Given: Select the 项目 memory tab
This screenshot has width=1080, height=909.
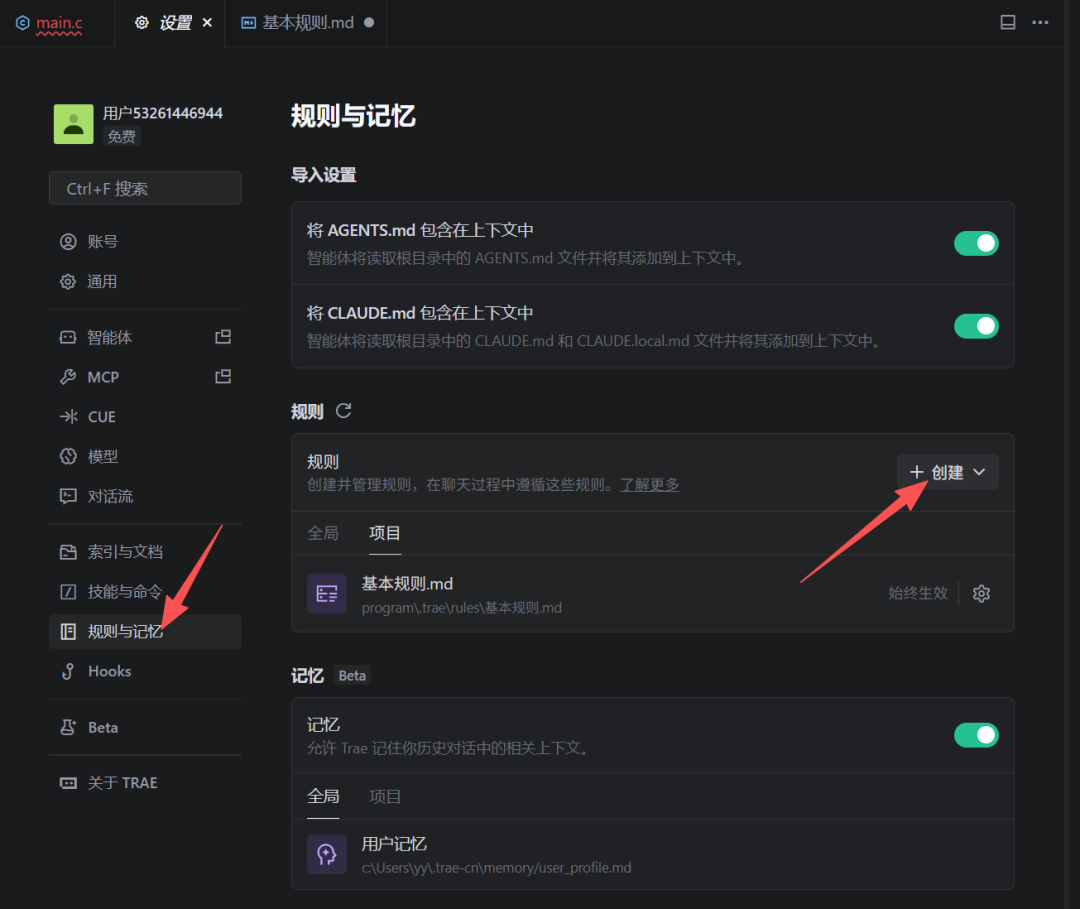Looking at the screenshot, I should pos(385,797).
